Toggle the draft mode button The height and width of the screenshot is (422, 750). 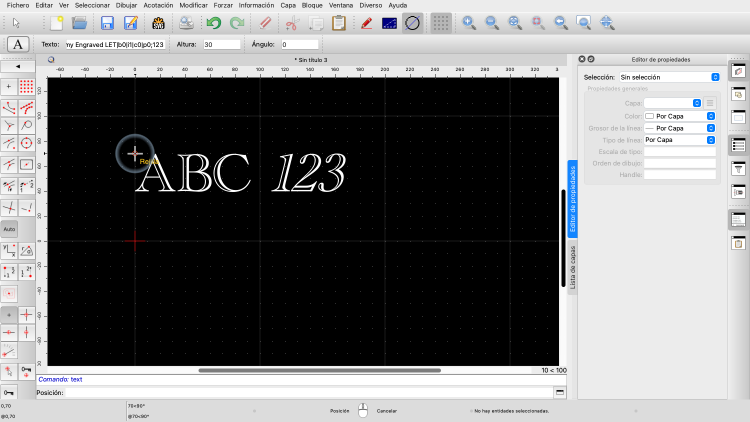point(412,22)
